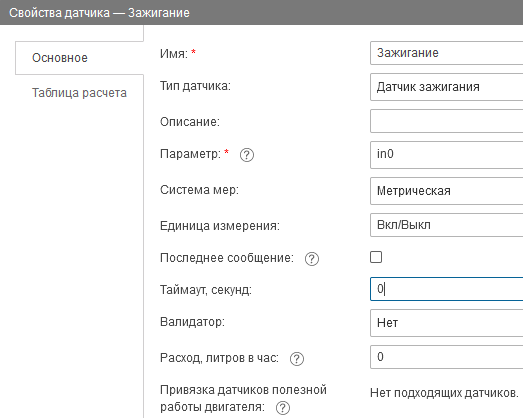
Task: Select the Параметр field containing in0
Action: (x=447, y=155)
